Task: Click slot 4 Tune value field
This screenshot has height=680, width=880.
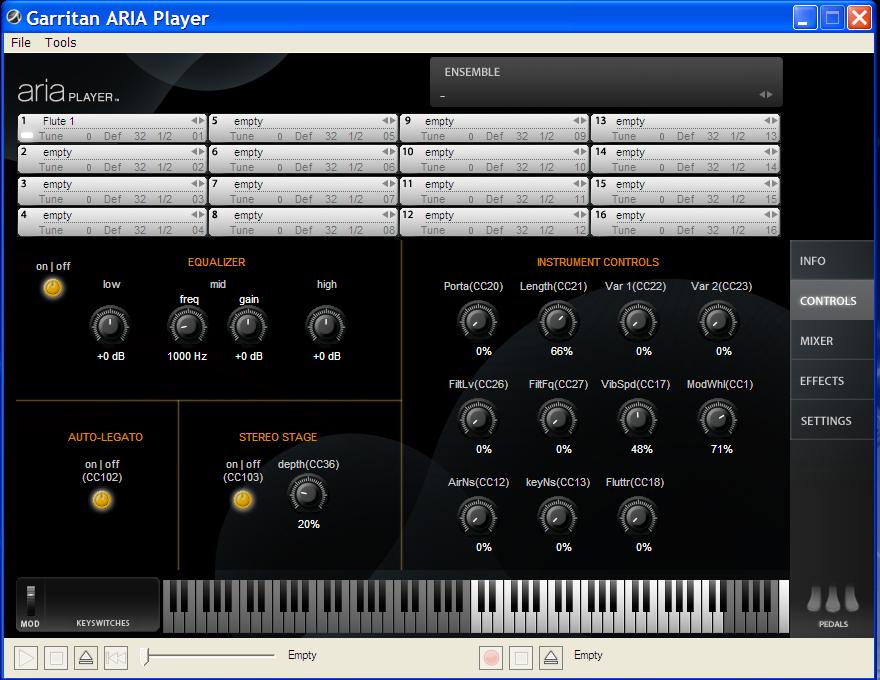Action: pyautogui.click(x=89, y=230)
